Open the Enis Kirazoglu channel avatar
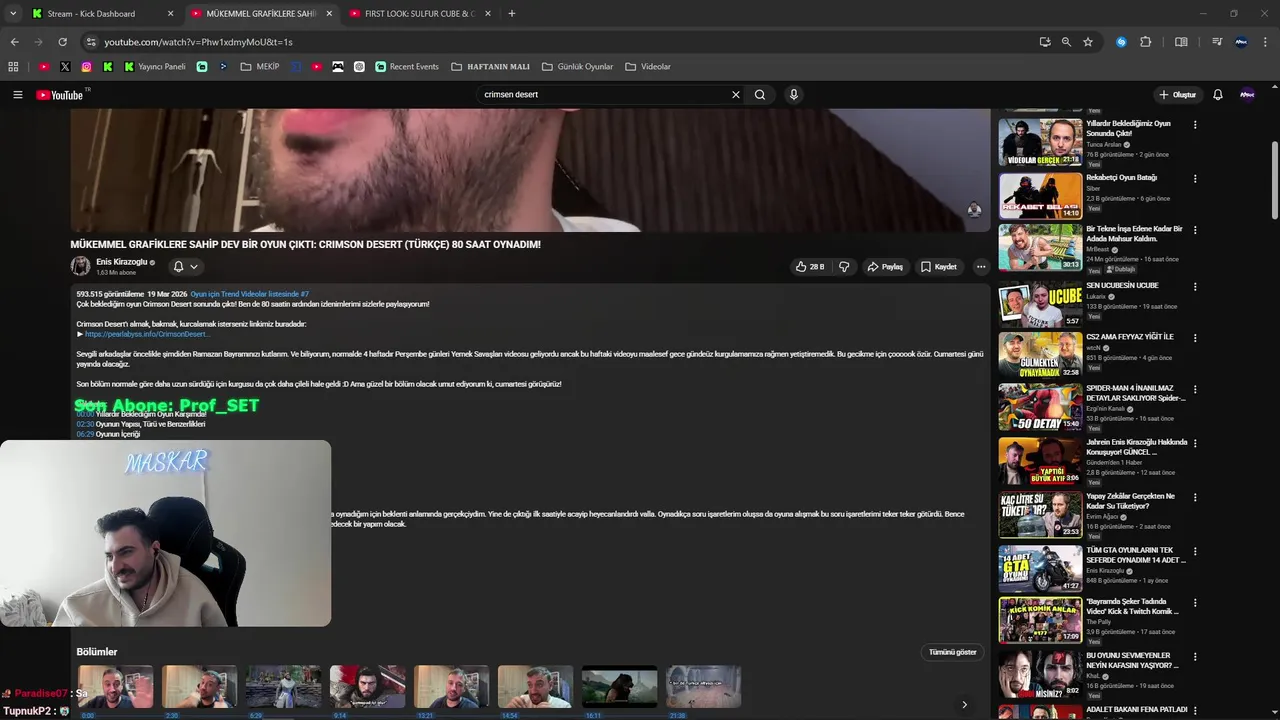The height and width of the screenshot is (720, 1280). (x=80, y=266)
